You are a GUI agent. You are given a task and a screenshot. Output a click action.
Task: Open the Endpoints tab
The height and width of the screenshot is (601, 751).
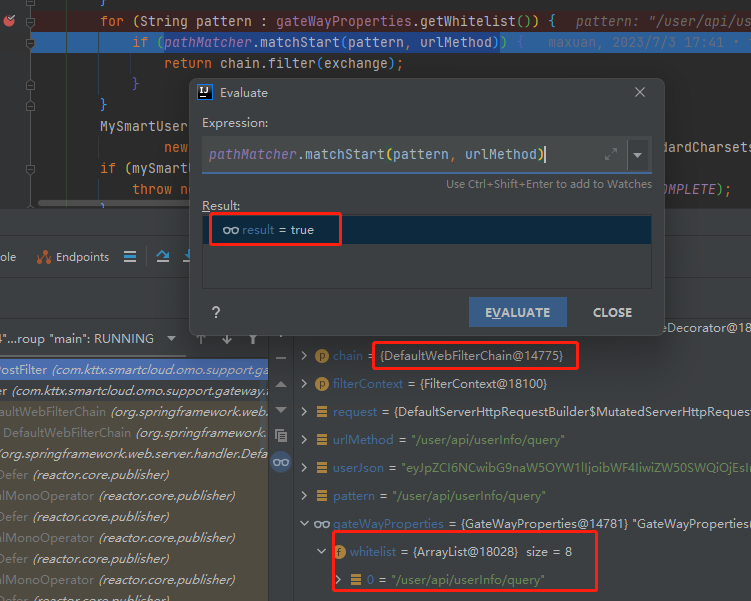[x=82, y=257]
